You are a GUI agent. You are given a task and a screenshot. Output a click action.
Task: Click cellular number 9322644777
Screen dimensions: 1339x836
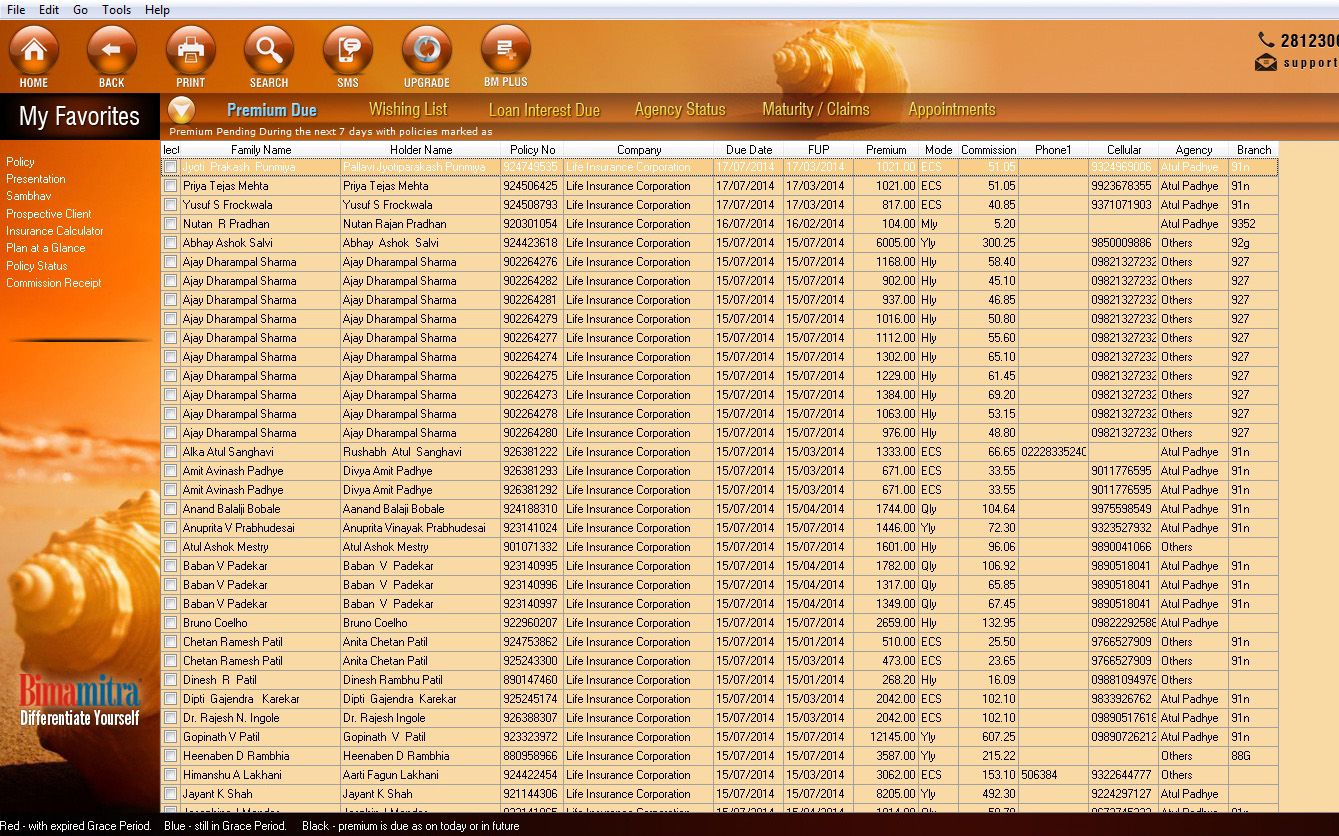(1122, 775)
